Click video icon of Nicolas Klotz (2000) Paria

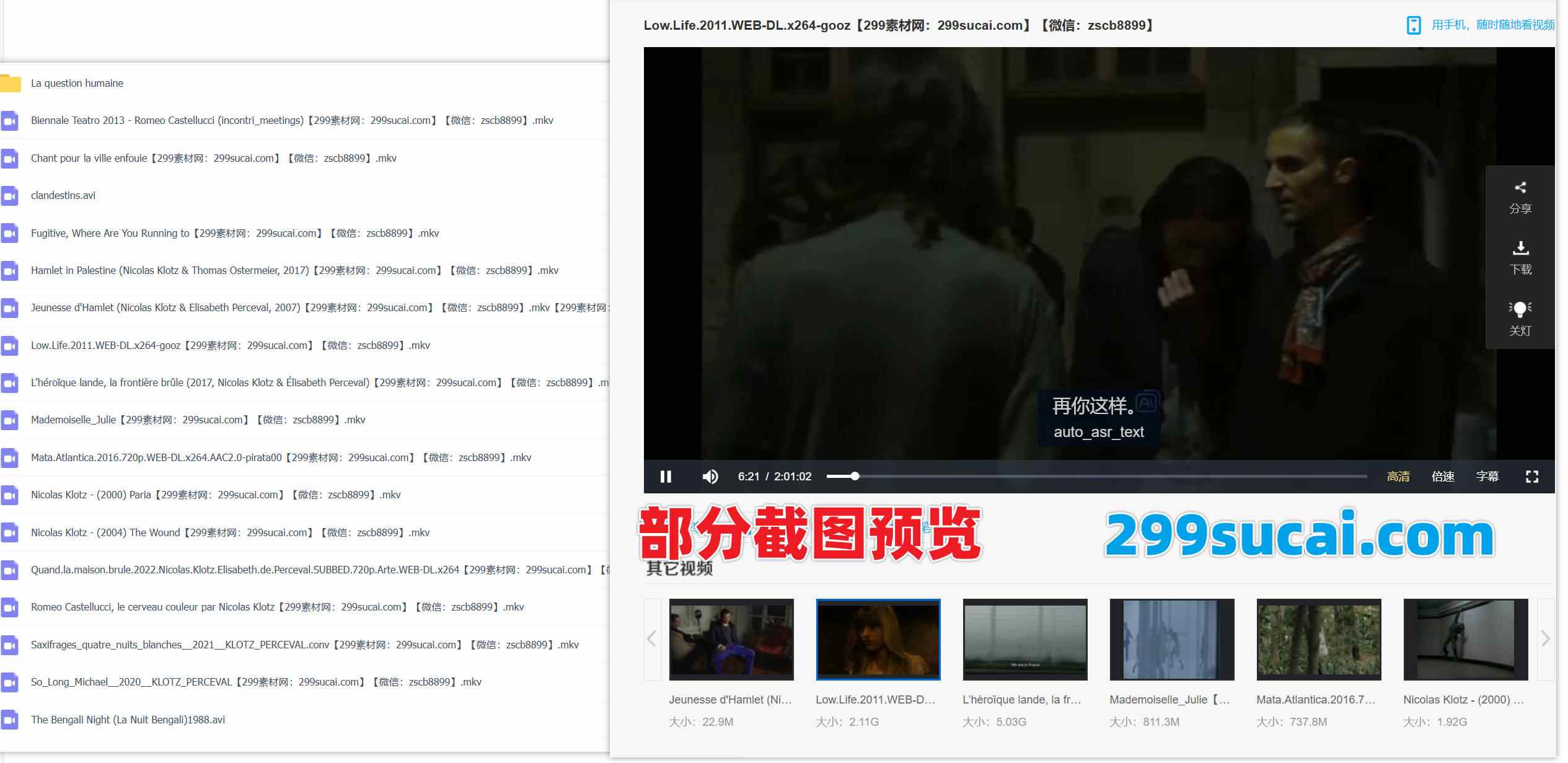(x=9, y=495)
